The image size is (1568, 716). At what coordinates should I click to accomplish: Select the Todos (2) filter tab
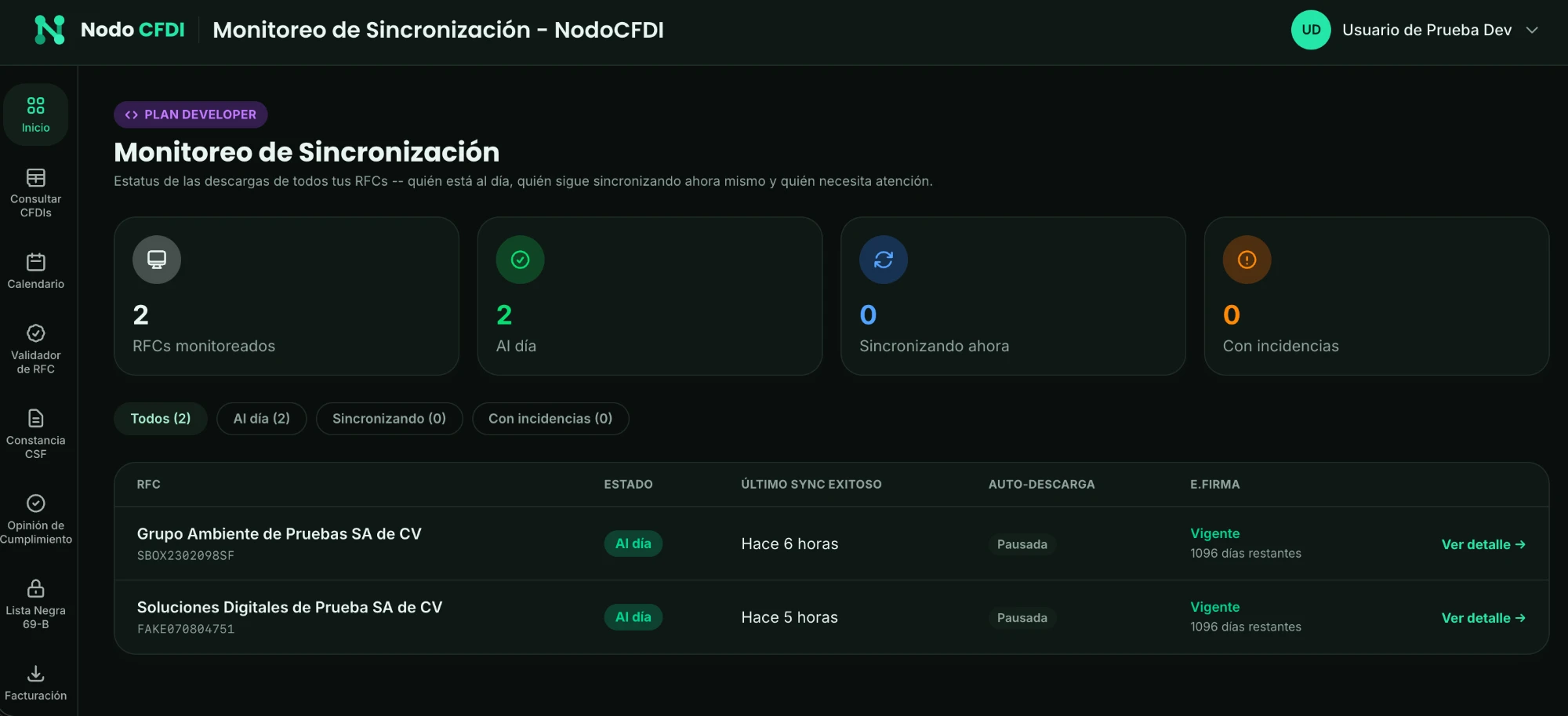tap(161, 419)
